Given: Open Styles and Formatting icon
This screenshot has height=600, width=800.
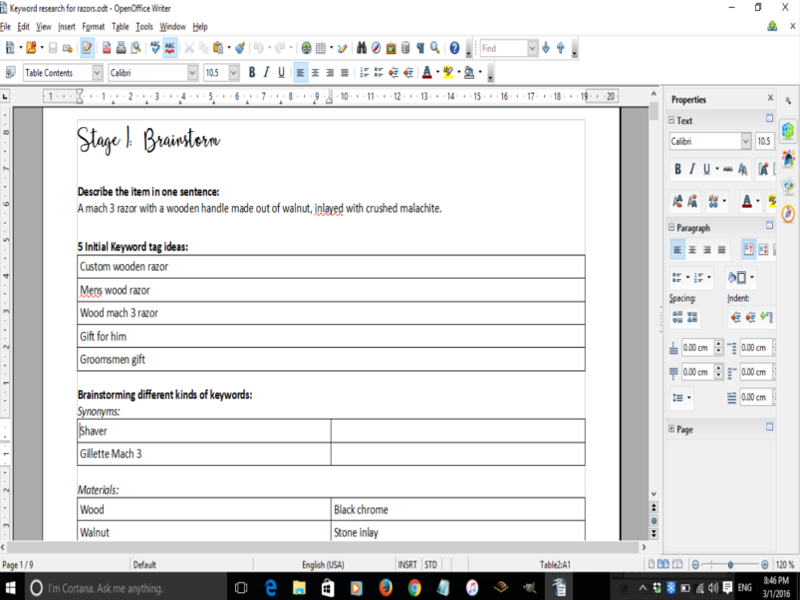Looking at the screenshot, I should tap(10, 72).
